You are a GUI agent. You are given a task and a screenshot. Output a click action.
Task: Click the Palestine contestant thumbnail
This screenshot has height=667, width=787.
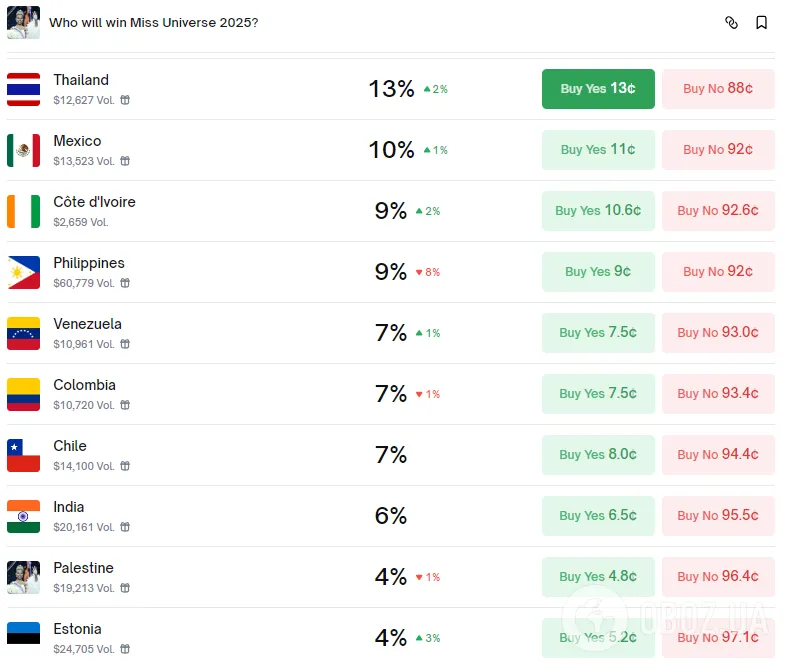[24, 577]
